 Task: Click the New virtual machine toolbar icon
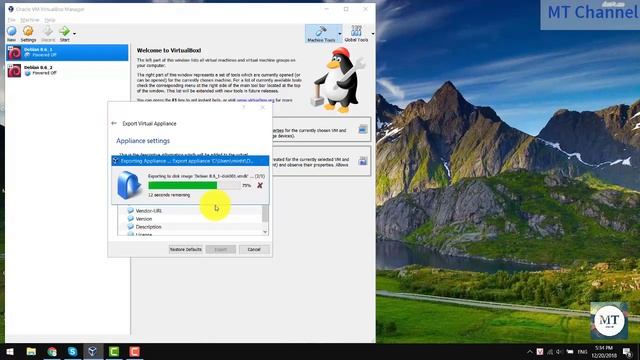(x=11, y=33)
